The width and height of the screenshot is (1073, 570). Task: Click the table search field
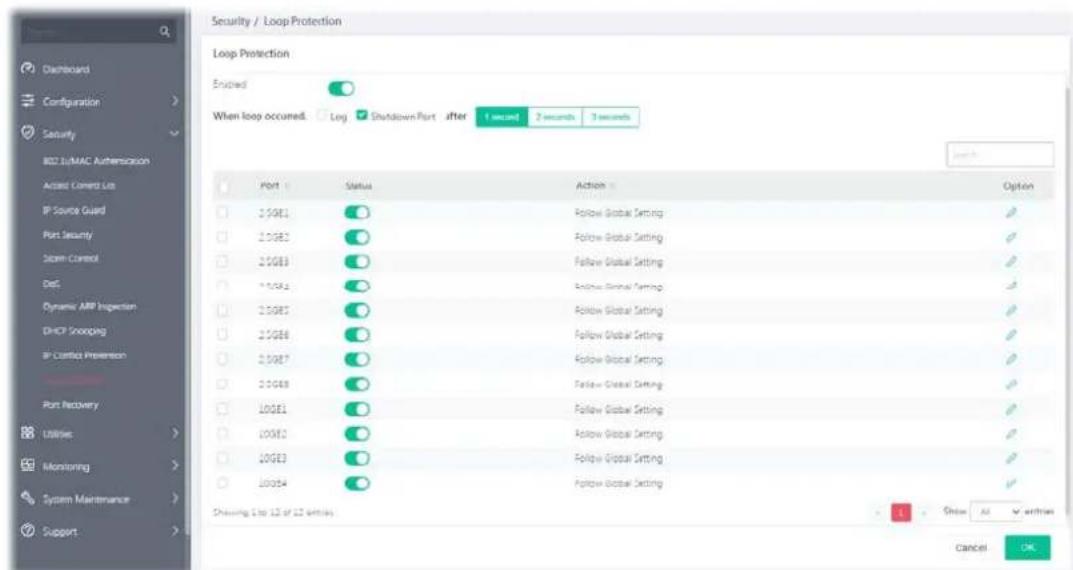coord(1000,155)
